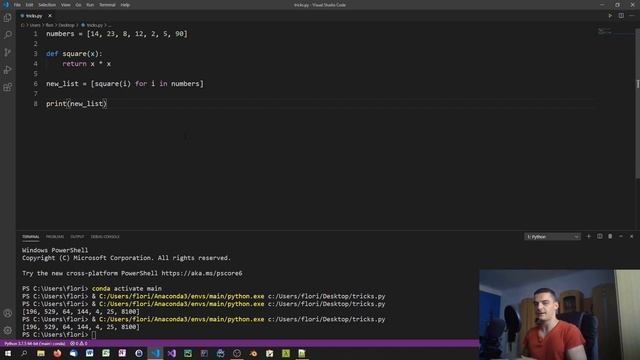The width and height of the screenshot is (640, 360).
Task: Click 'conda activate main' terminal command
Action: point(127,289)
